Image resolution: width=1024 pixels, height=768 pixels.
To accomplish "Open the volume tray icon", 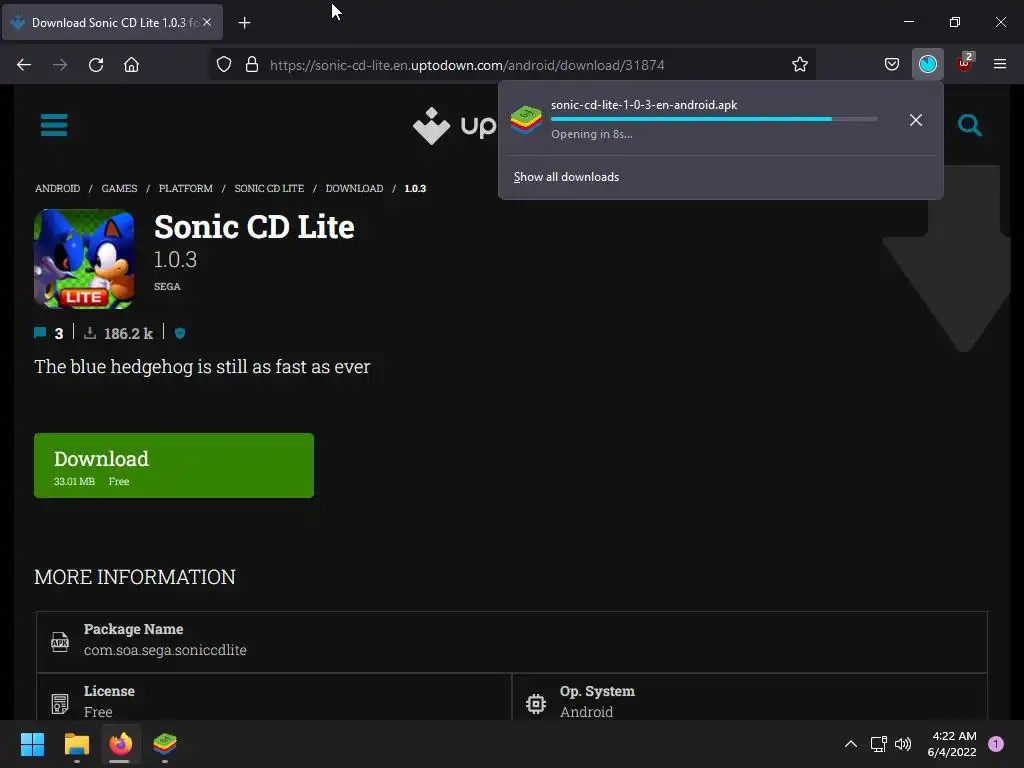I will [903, 744].
